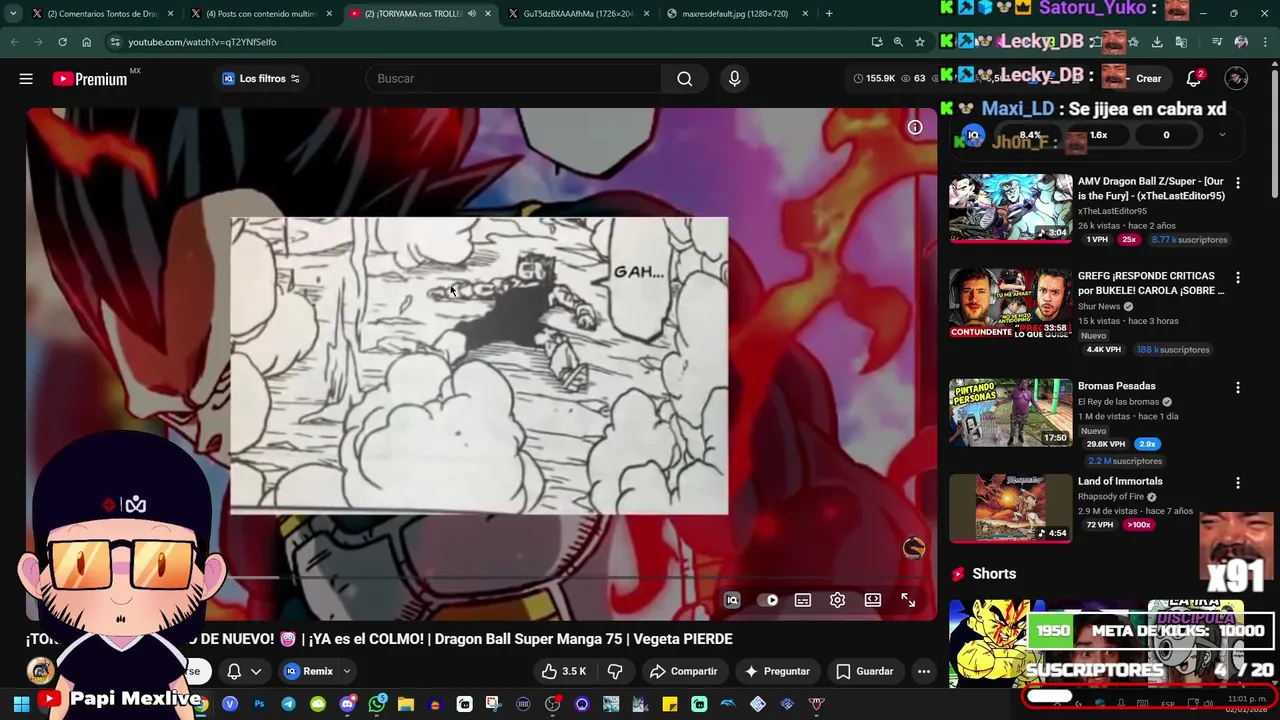1280x720 pixels.
Task: Reload the page
Action: click(62, 42)
